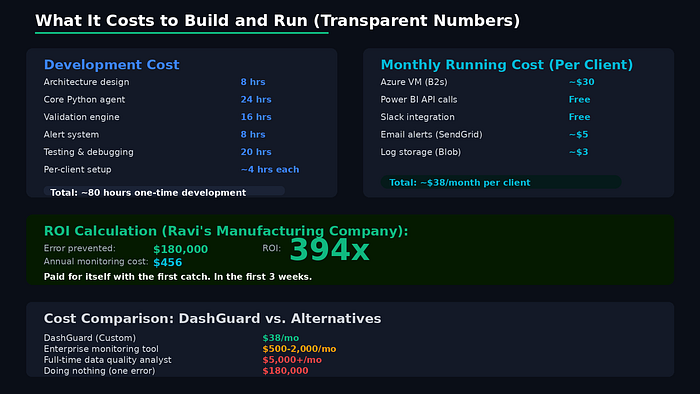
Task: Click the 'Per-client setup' label
Action: coord(77,170)
